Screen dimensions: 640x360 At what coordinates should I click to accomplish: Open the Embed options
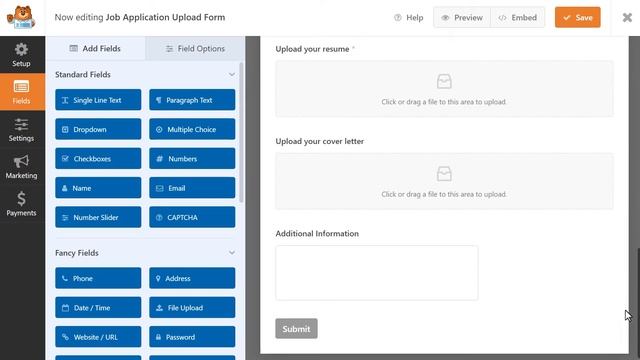tap(518, 18)
